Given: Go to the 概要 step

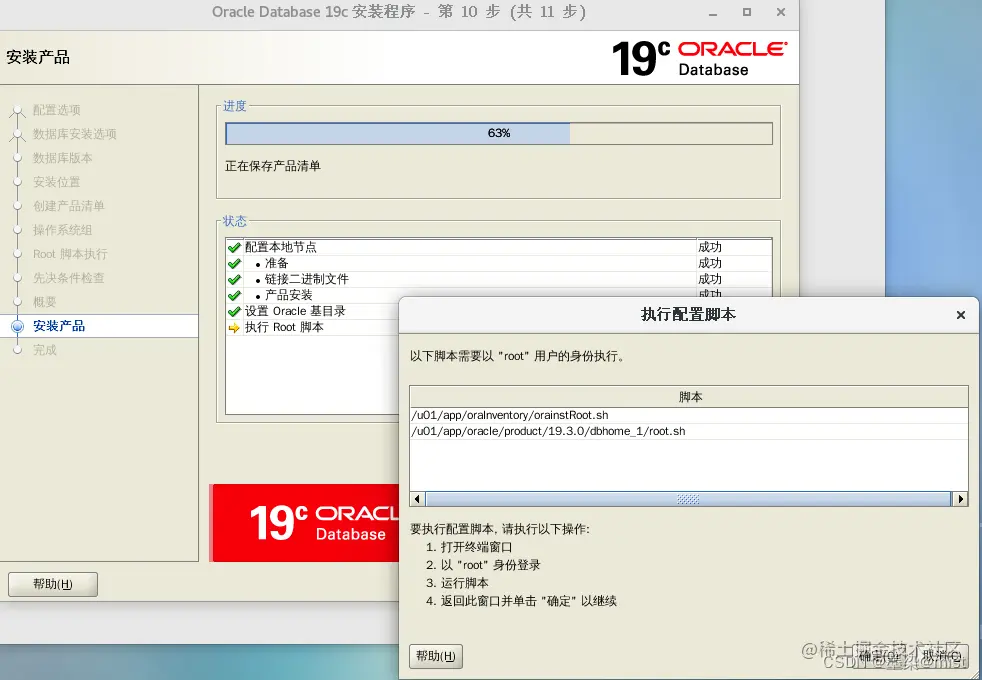Looking at the screenshot, I should coord(44,302).
